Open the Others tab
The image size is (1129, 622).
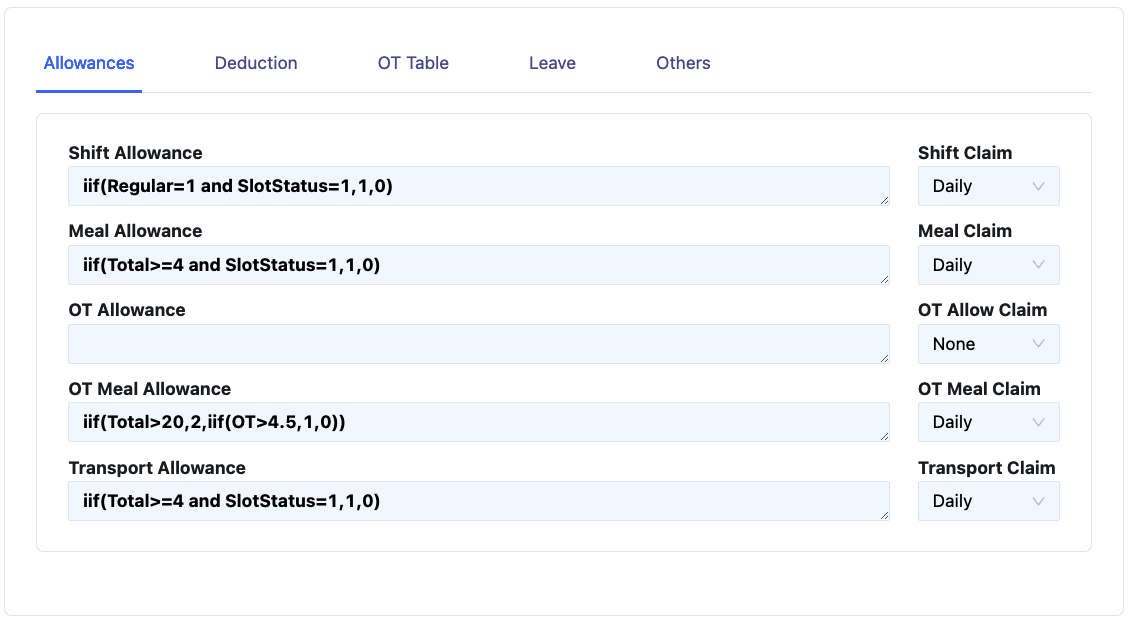pos(683,63)
